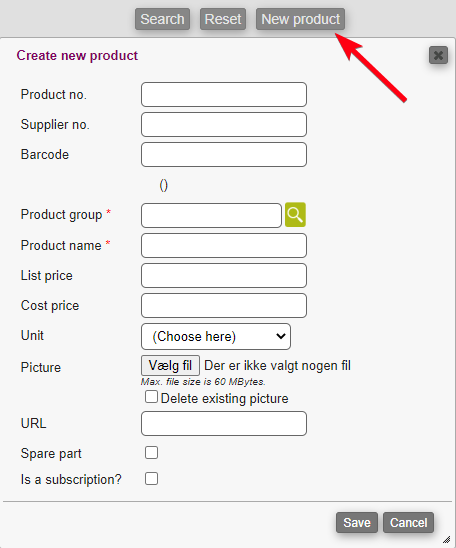Image resolution: width=456 pixels, height=548 pixels.
Task: Close the Create new product dialog
Action: pyautogui.click(x=438, y=55)
